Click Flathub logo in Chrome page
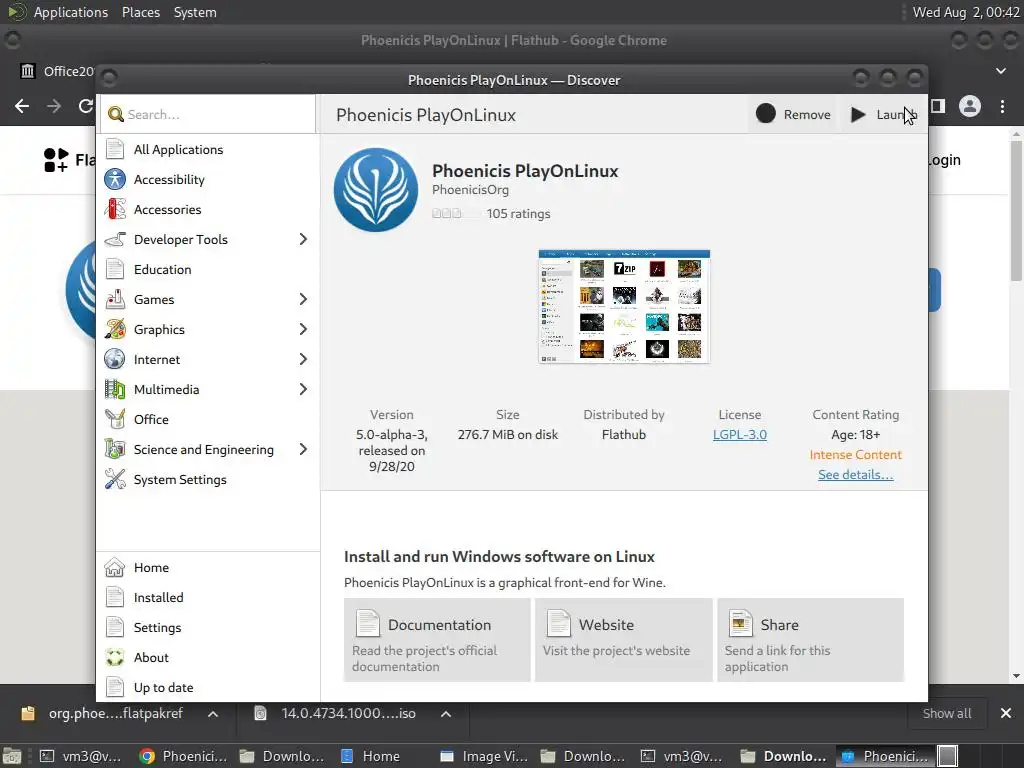The width and height of the screenshot is (1024, 768). click(x=69, y=160)
